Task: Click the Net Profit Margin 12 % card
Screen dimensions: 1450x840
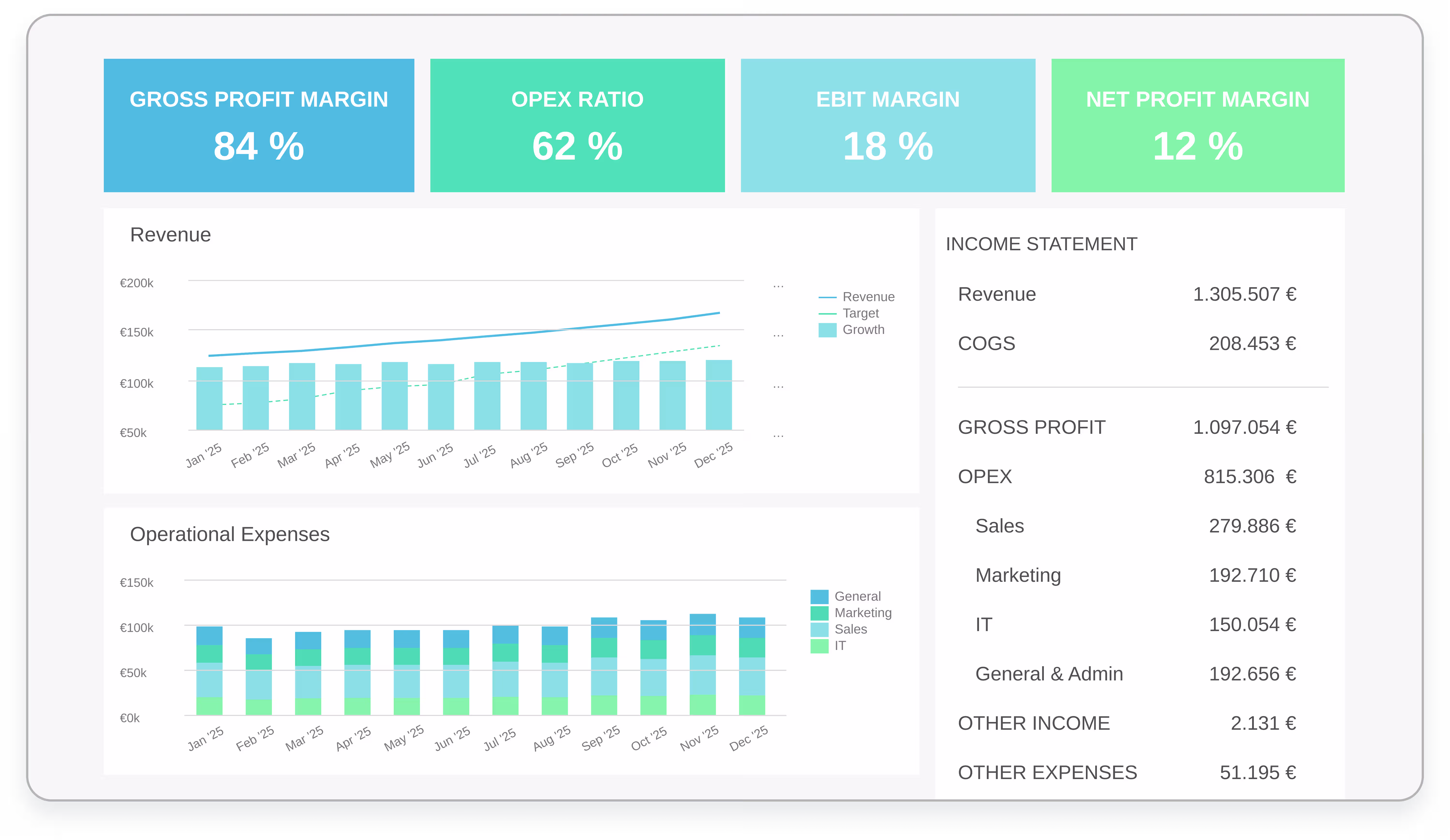Action: (x=1197, y=125)
